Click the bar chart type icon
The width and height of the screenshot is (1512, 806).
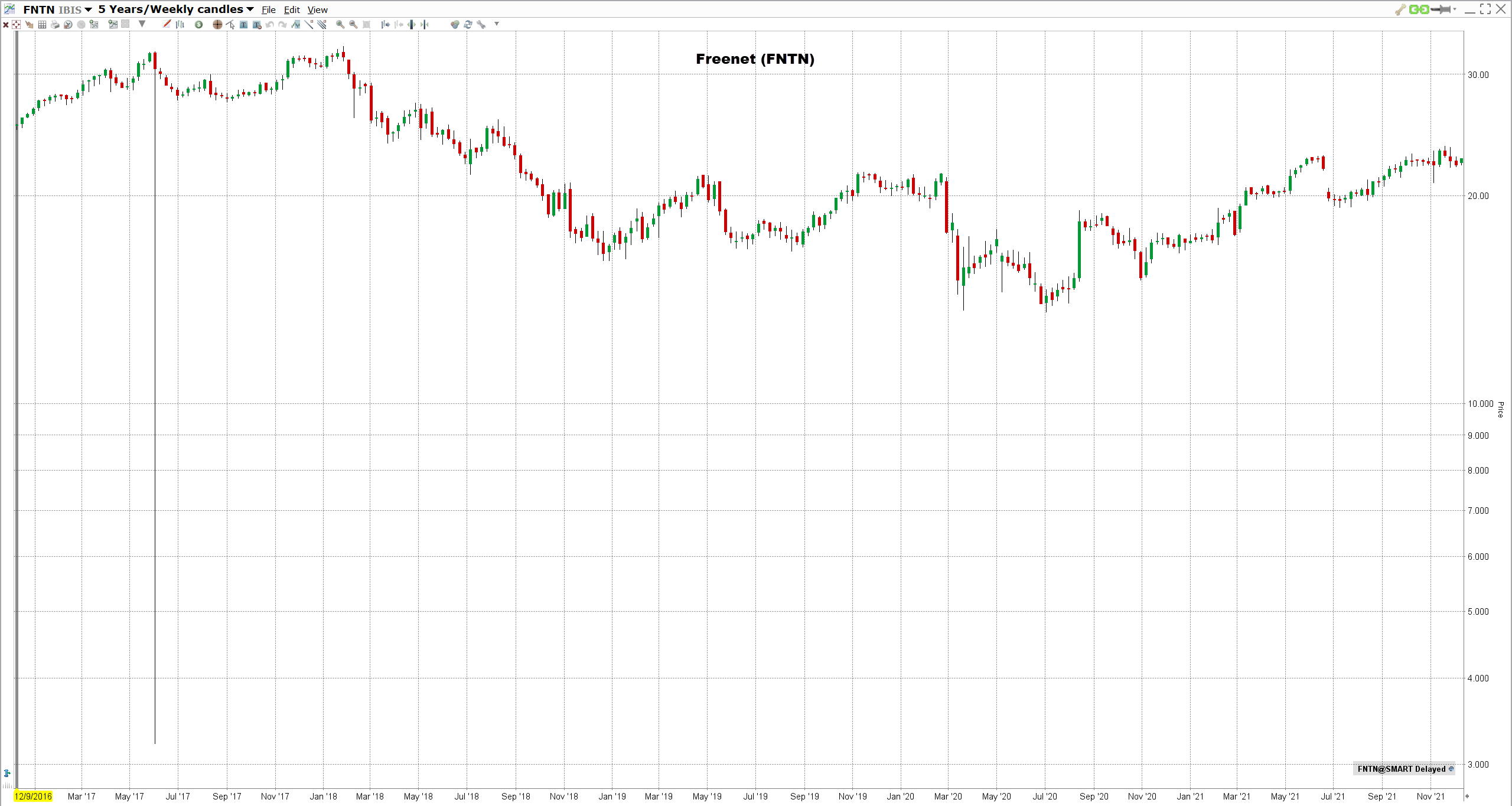click(x=180, y=24)
